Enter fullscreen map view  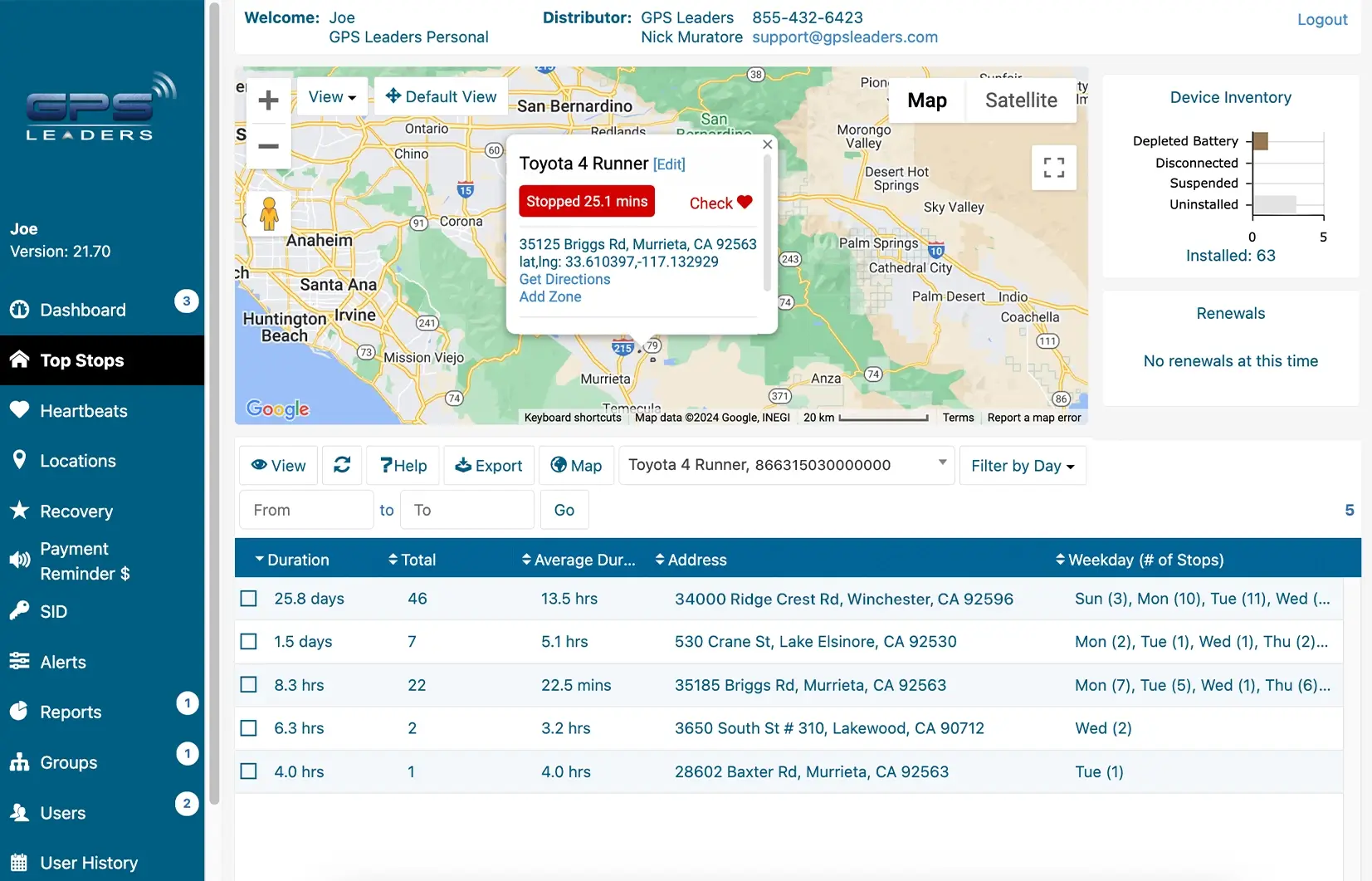click(x=1053, y=168)
